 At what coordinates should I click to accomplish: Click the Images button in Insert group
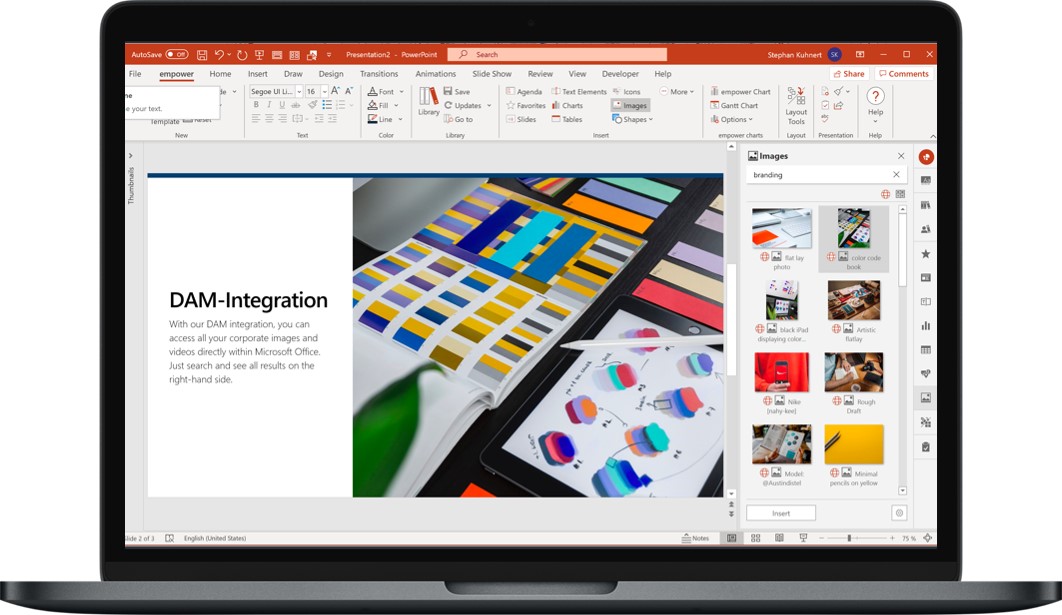coord(630,105)
